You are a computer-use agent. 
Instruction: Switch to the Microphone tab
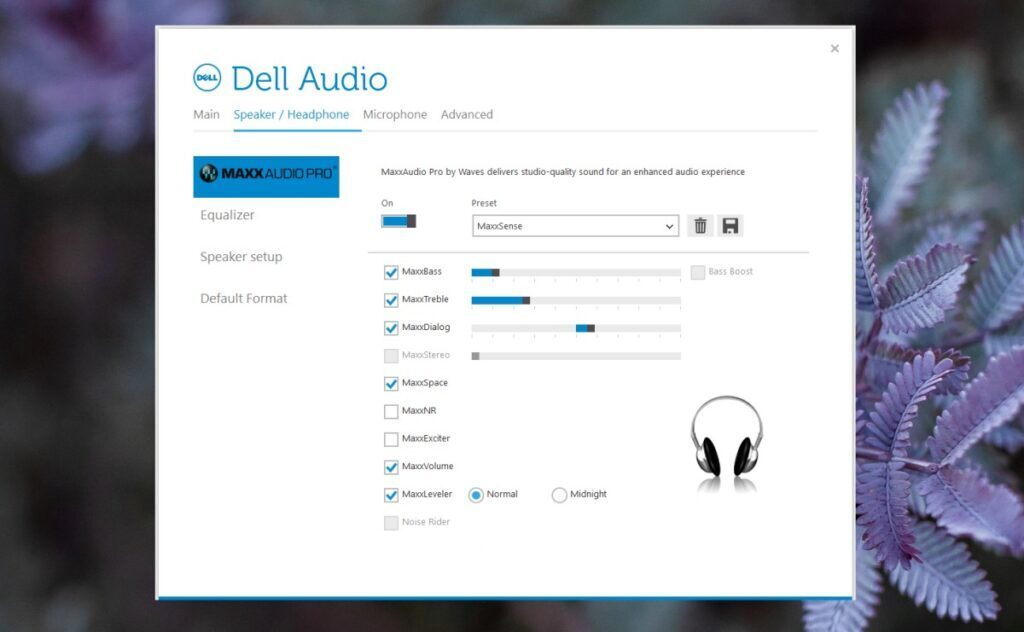(x=395, y=114)
